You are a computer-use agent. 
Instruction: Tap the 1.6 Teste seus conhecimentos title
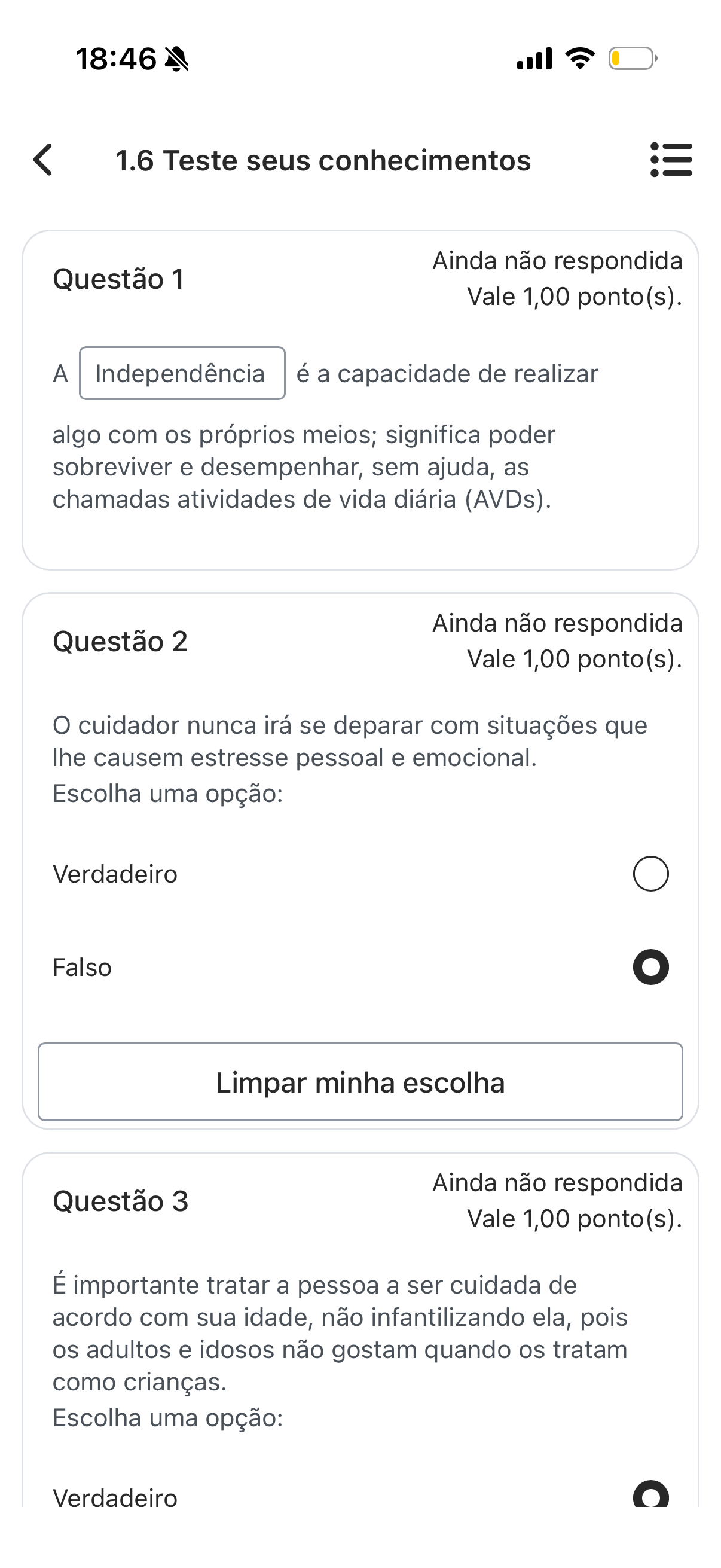[323, 161]
